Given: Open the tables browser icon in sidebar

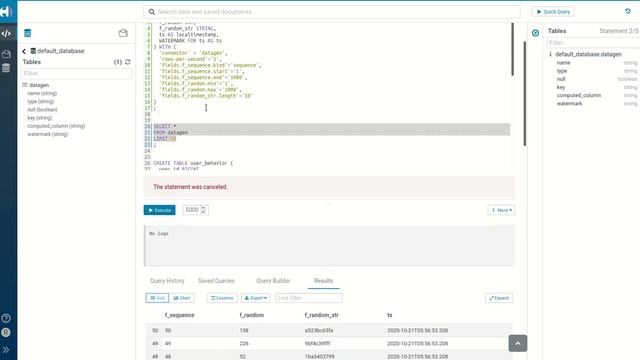Looking at the screenshot, I should (x=6, y=68).
